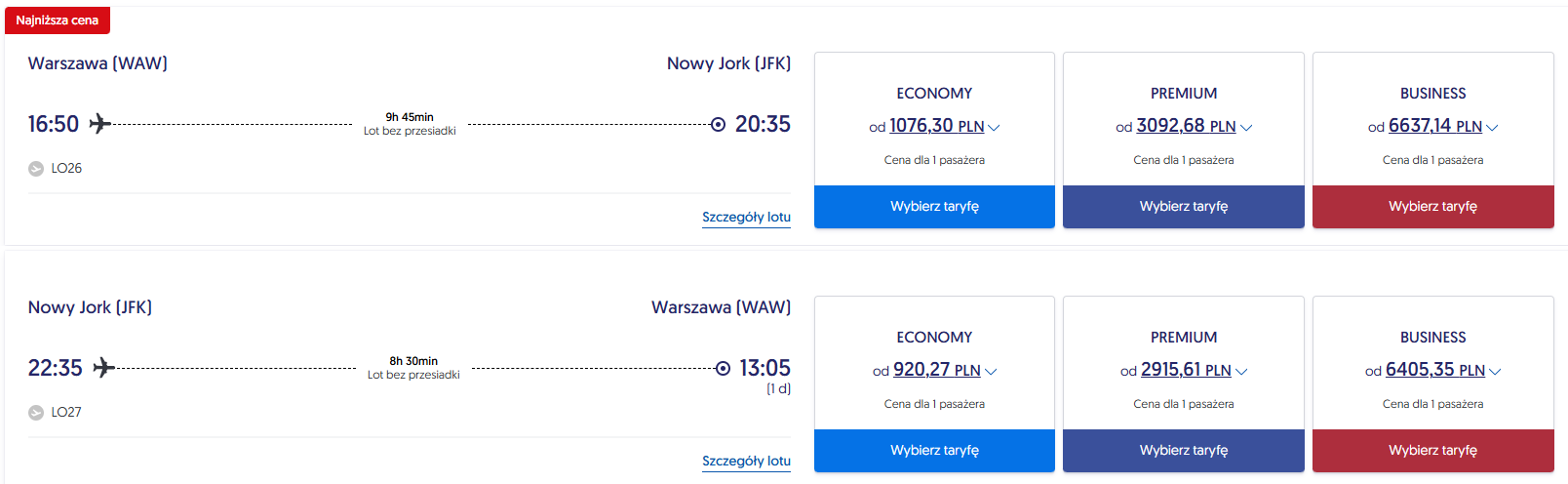1568x484 pixels.
Task: Expand Economy price 1076,30 PLN chevron
Action: pos(994,127)
